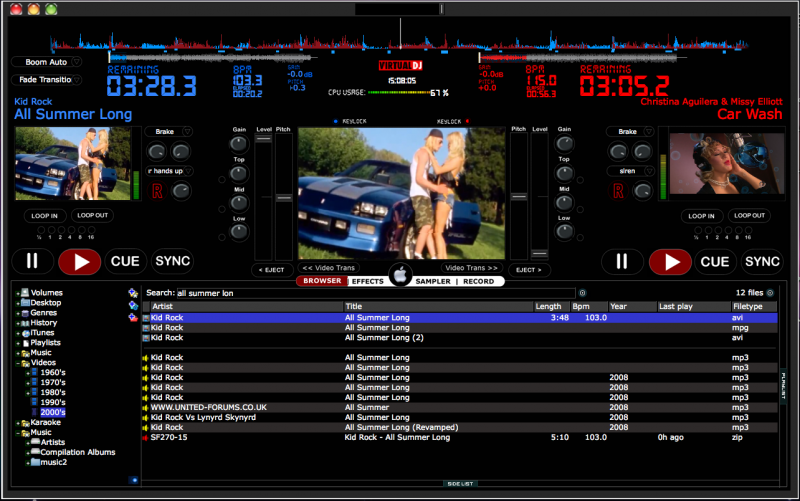Screen dimensions: 800x501
Task: Switch to the BROWSER tab
Action: tap(322, 281)
